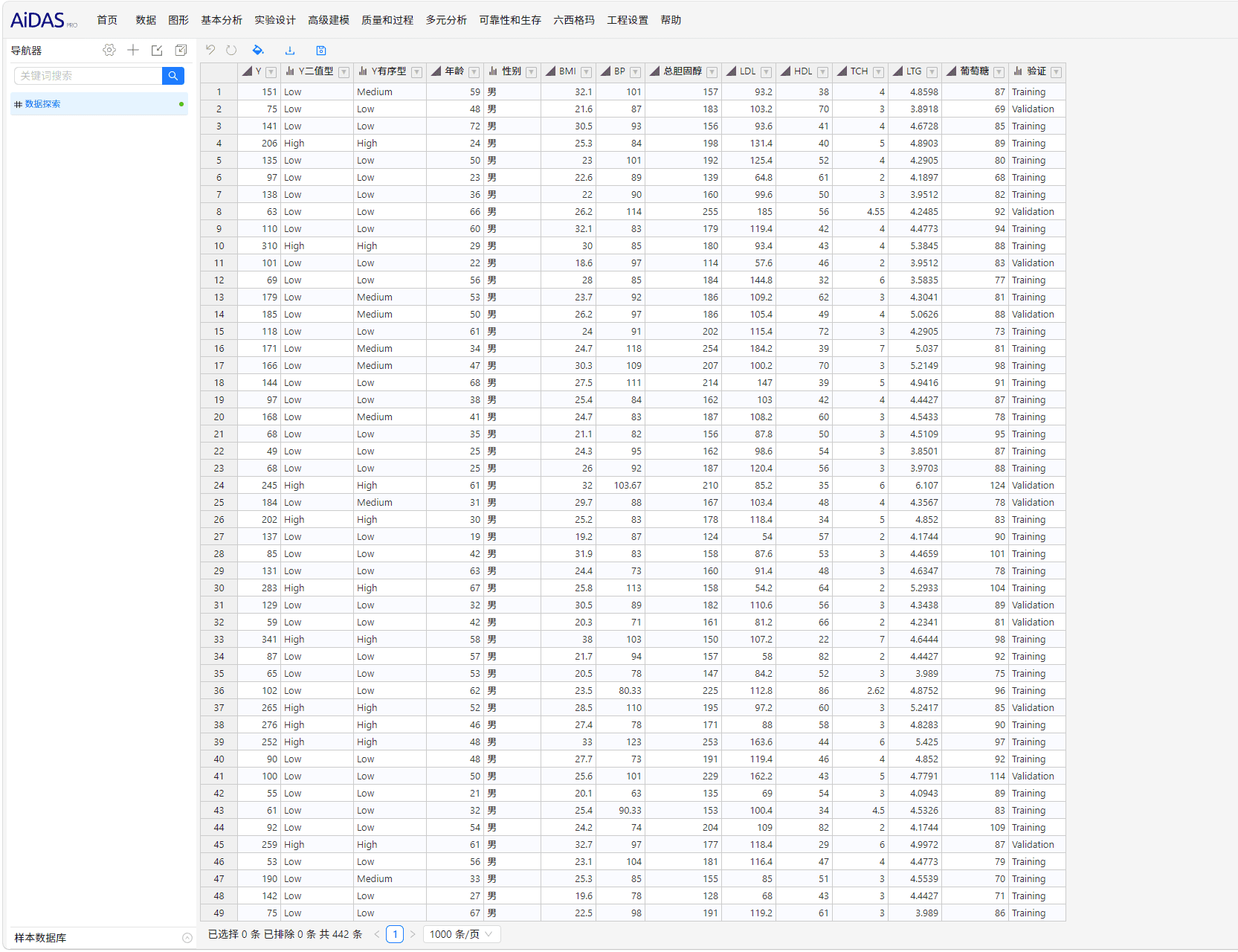Click the LTG column header
Image resolution: width=1238 pixels, height=952 pixels.
915,71
